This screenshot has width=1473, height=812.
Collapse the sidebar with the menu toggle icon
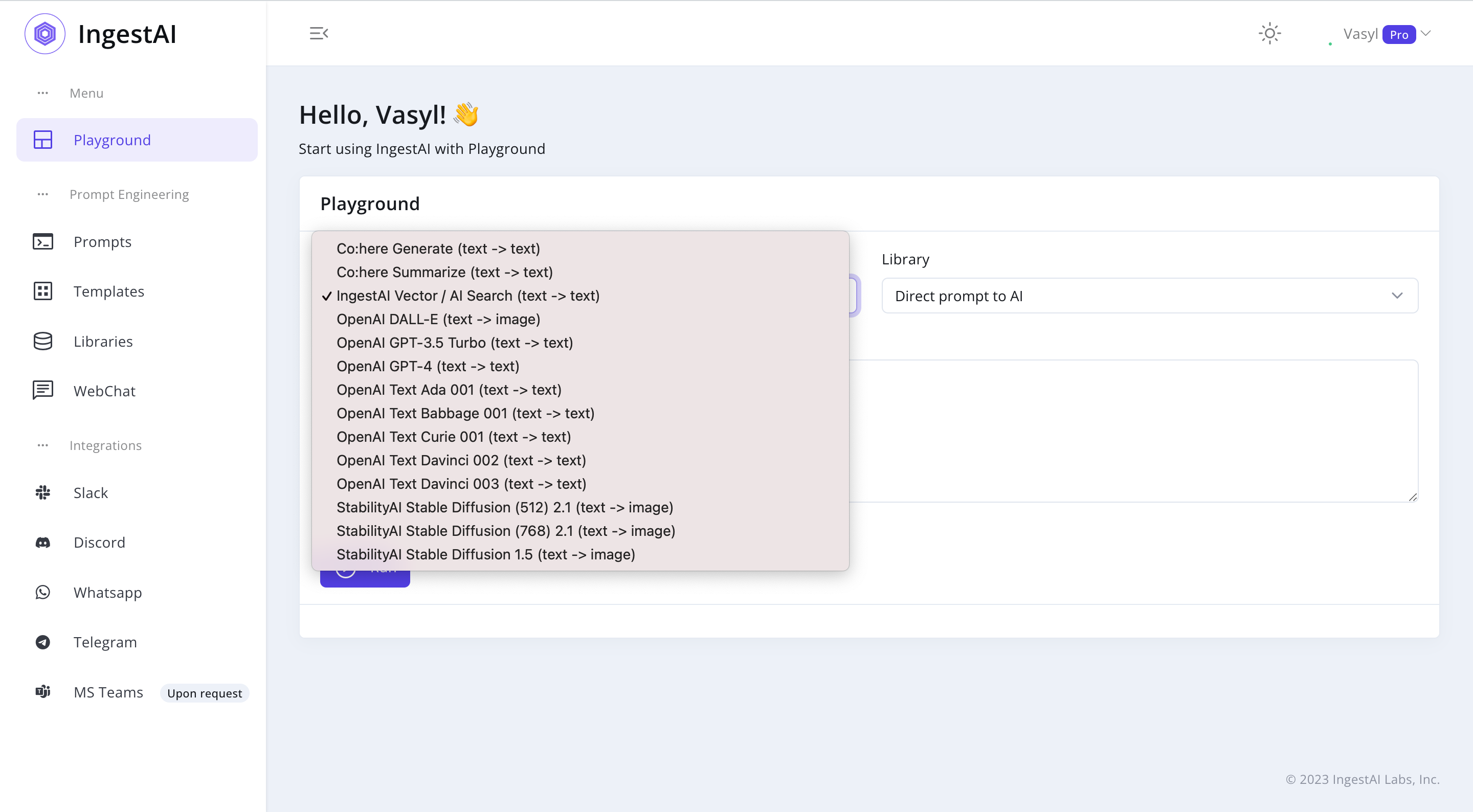[319, 33]
